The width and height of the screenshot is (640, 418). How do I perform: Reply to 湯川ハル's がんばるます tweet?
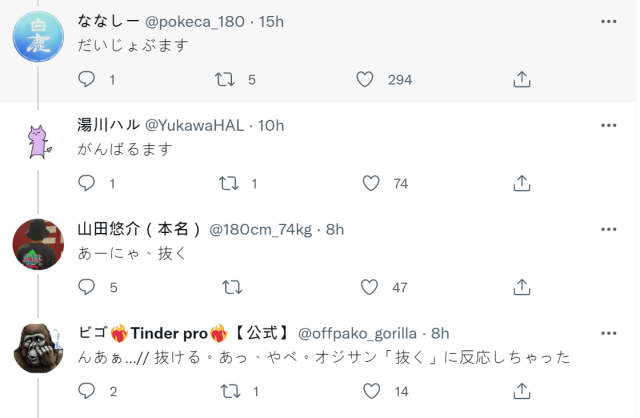coord(87,183)
